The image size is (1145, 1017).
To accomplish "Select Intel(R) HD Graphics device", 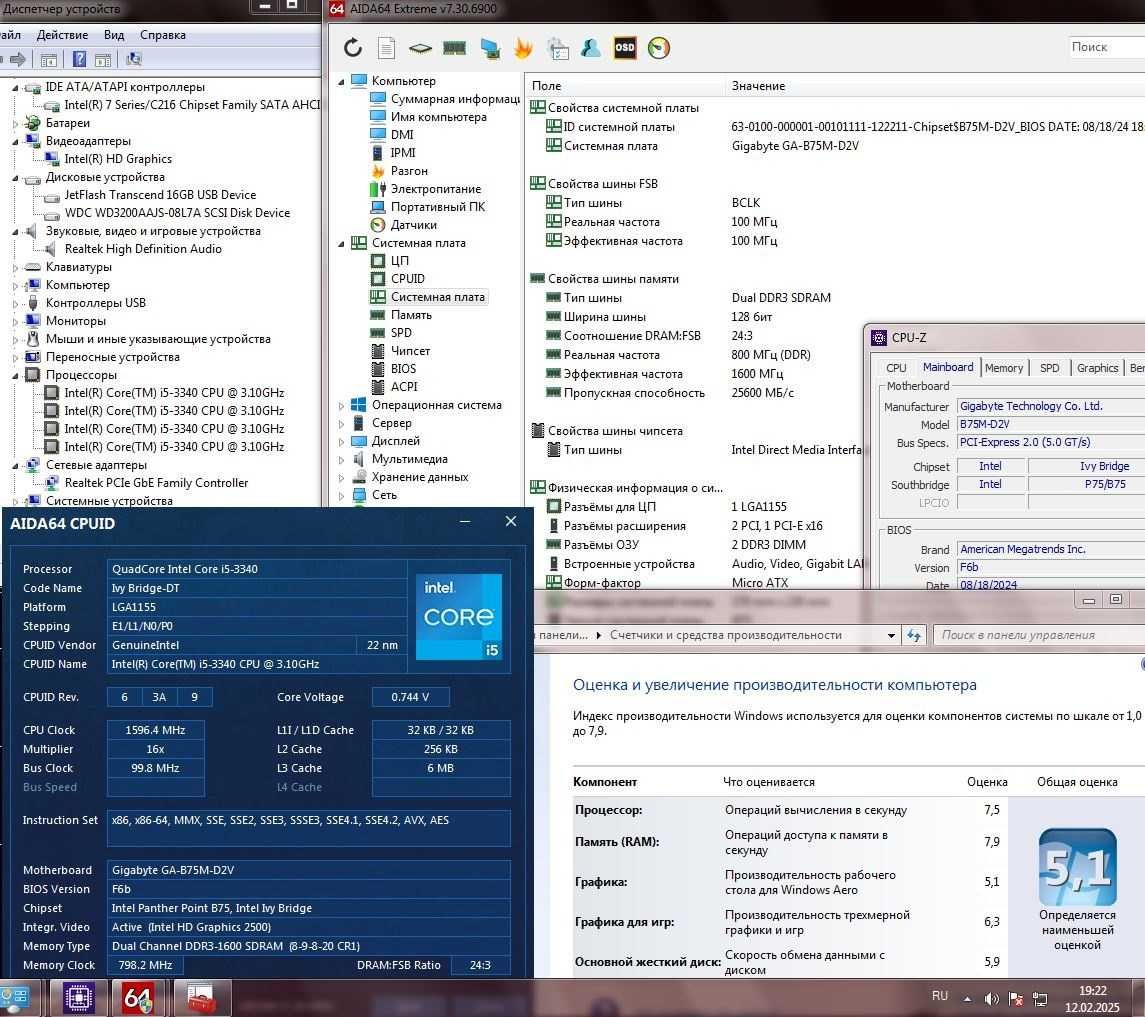I will click(x=118, y=159).
